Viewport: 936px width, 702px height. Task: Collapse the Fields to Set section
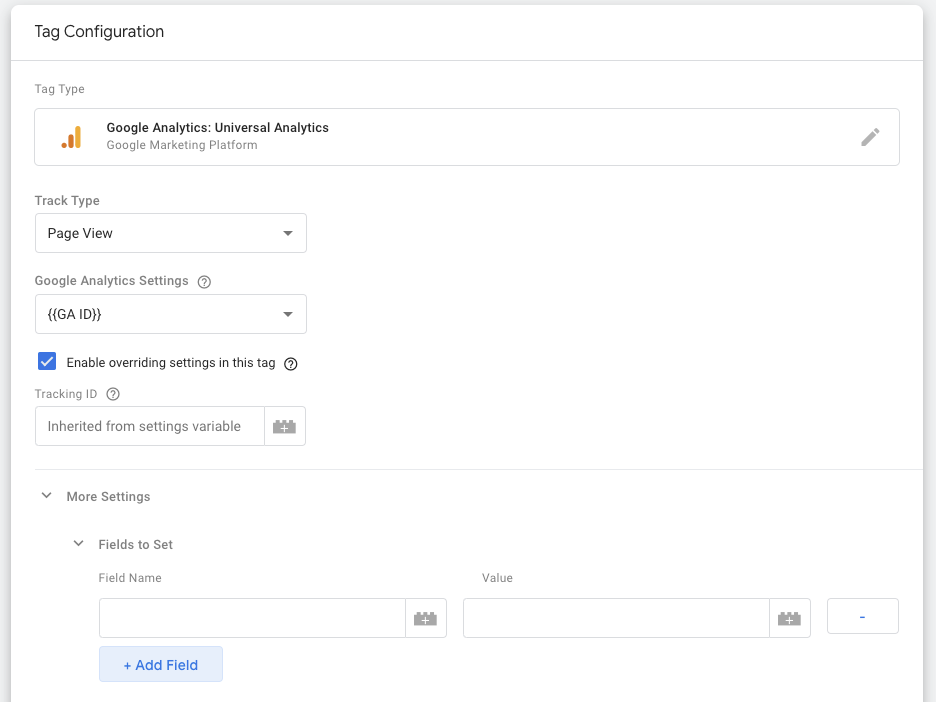pos(78,543)
